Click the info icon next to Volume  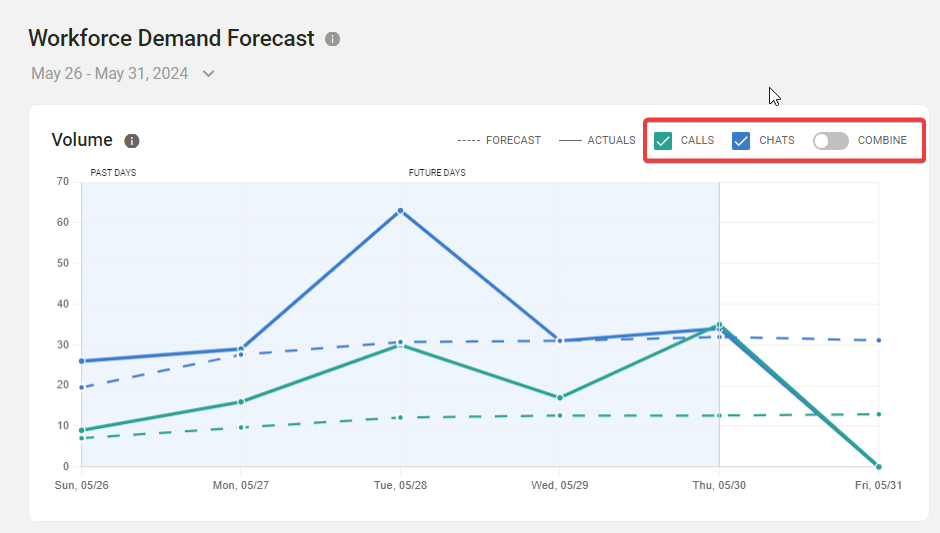pyautogui.click(x=131, y=141)
